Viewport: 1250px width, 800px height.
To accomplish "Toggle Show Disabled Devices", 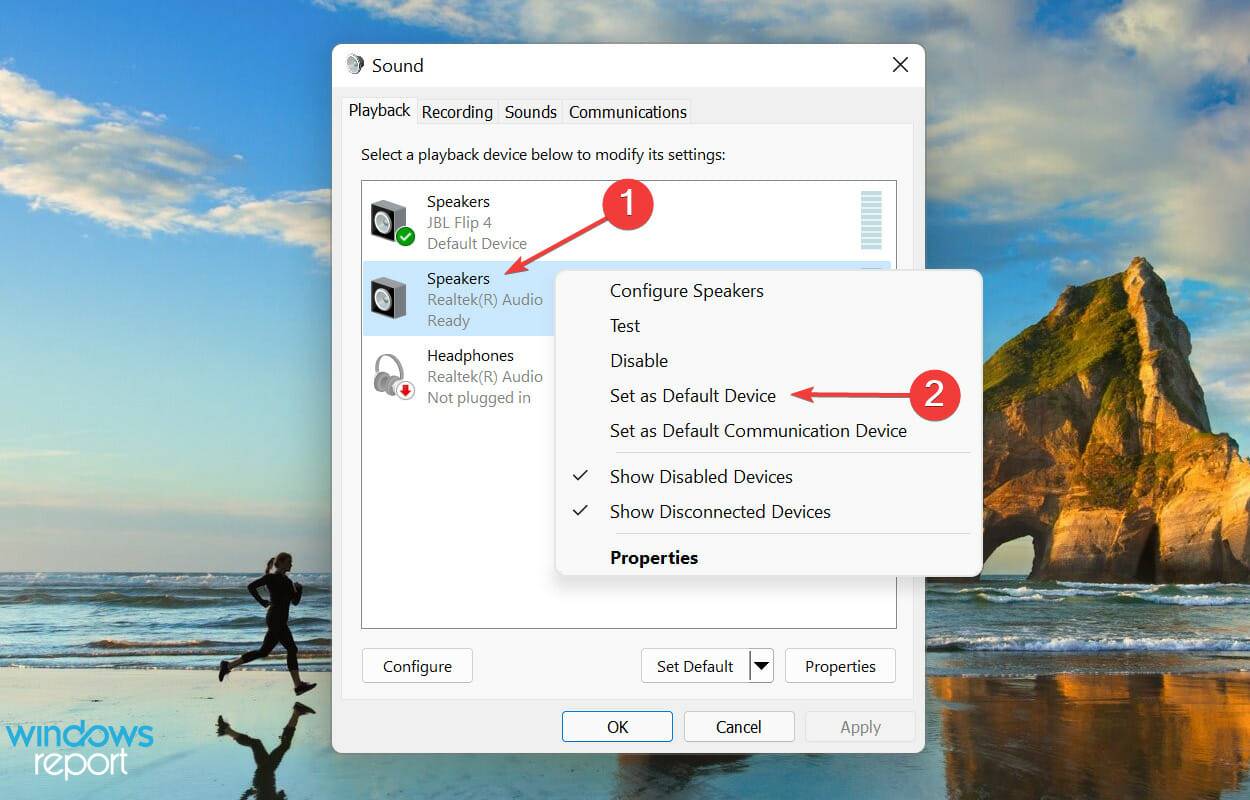I will pos(701,477).
